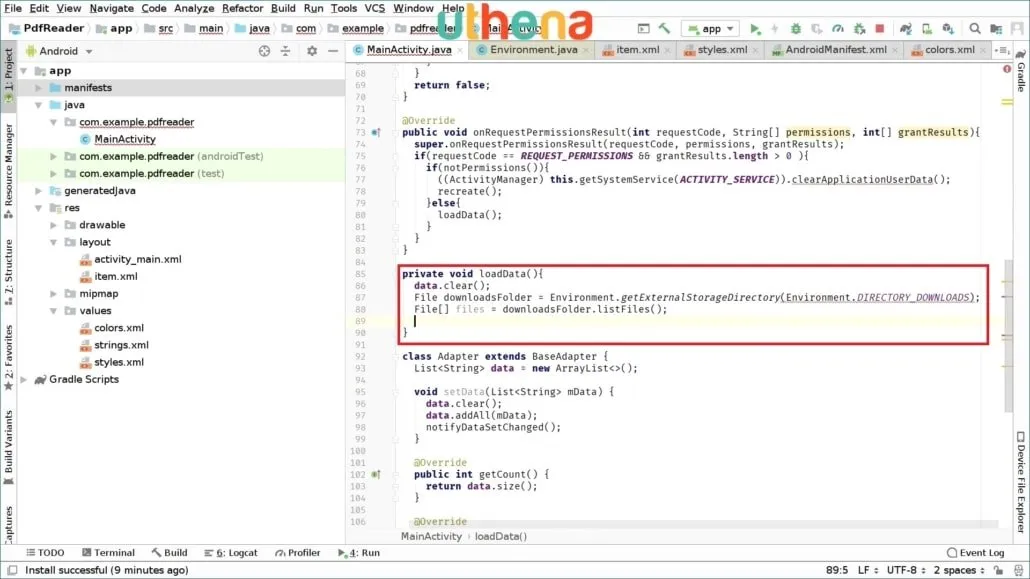Image resolution: width=1030 pixels, height=579 pixels.
Task: Click the Select Run/Debug target window icon
Action: coord(644,29)
